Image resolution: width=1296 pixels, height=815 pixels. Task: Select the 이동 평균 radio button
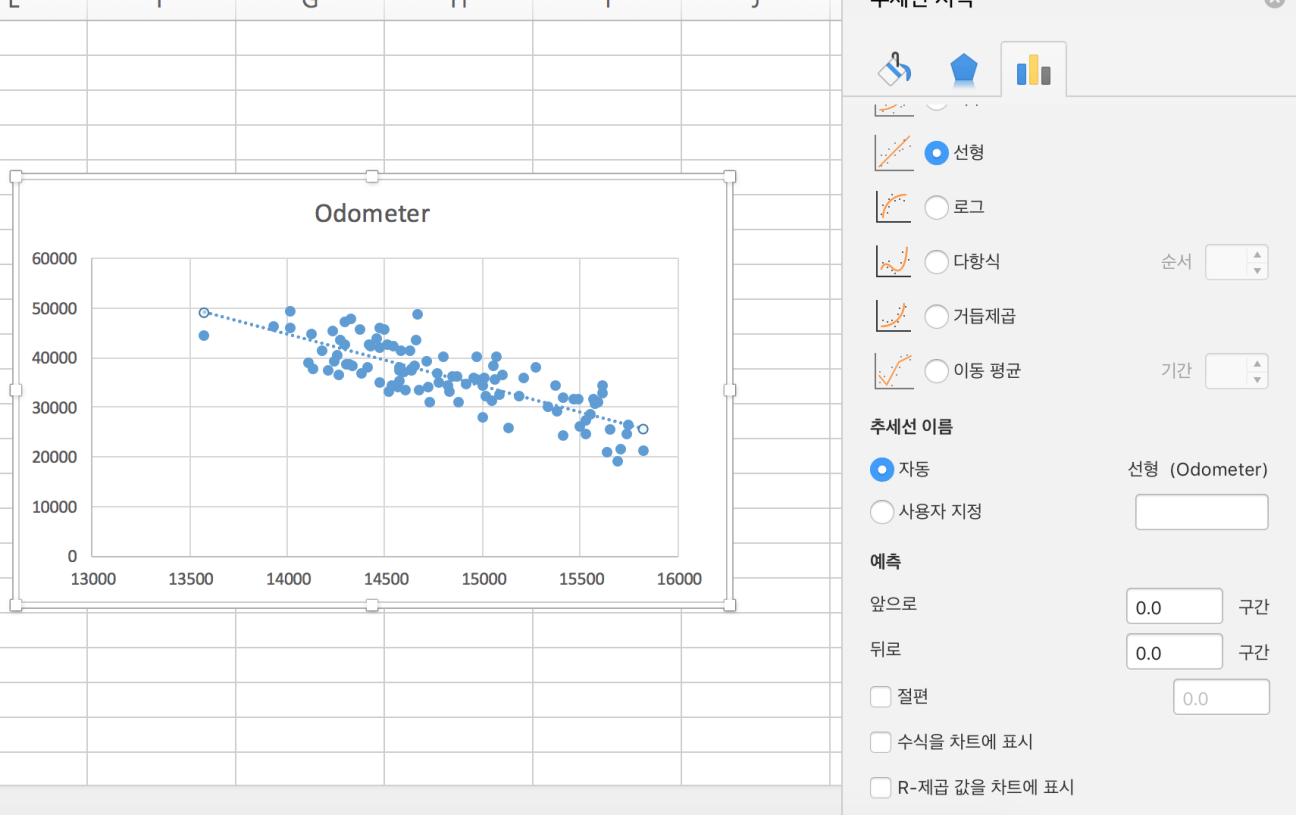(x=937, y=371)
